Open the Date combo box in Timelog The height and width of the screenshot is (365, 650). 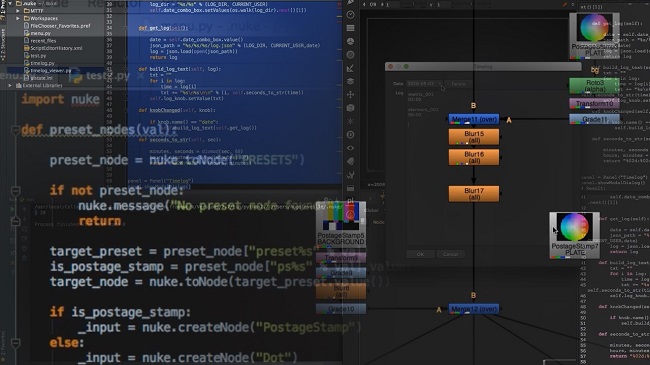[425, 84]
